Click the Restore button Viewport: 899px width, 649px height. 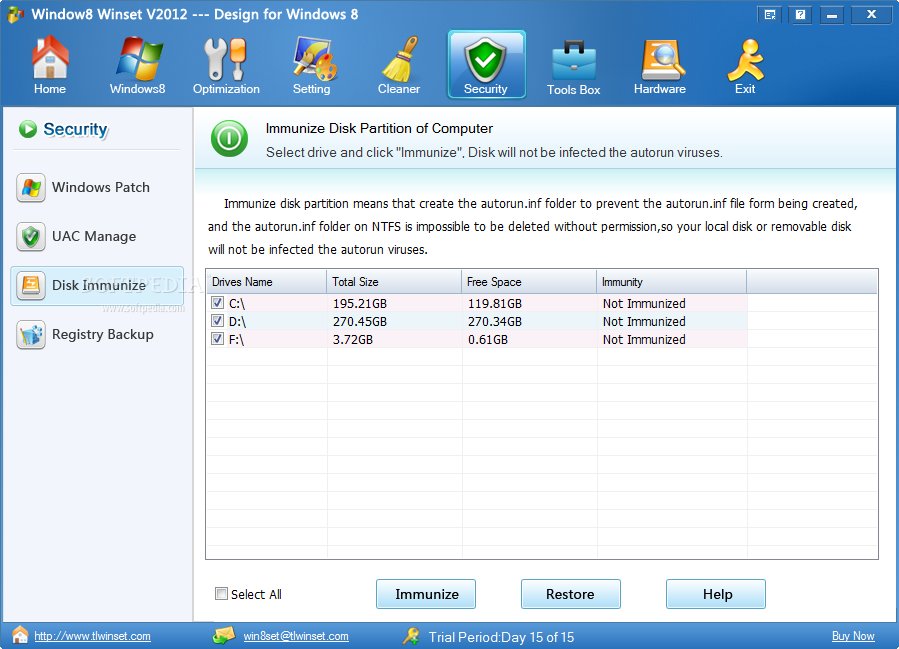(x=570, y=594)
